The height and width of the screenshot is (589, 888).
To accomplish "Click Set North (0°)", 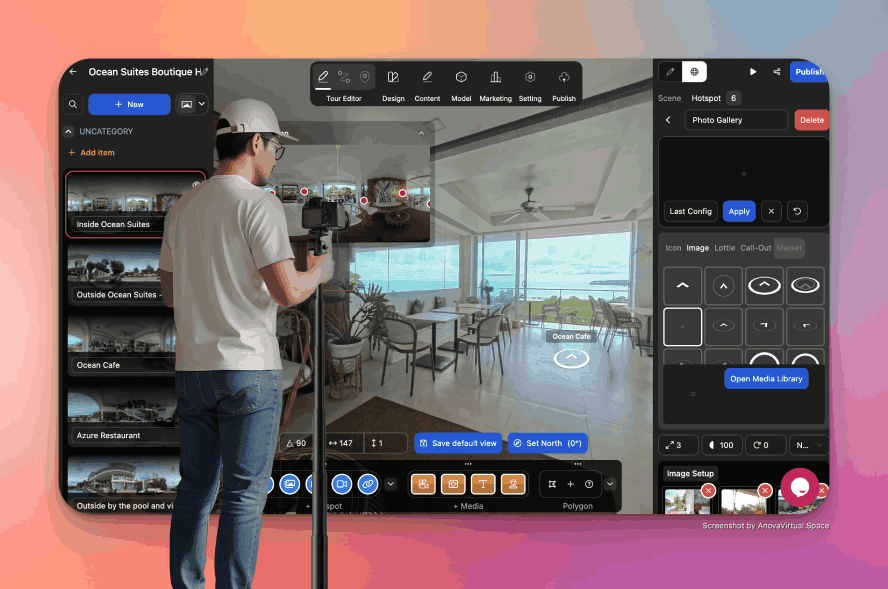I will tap(548, 443).
